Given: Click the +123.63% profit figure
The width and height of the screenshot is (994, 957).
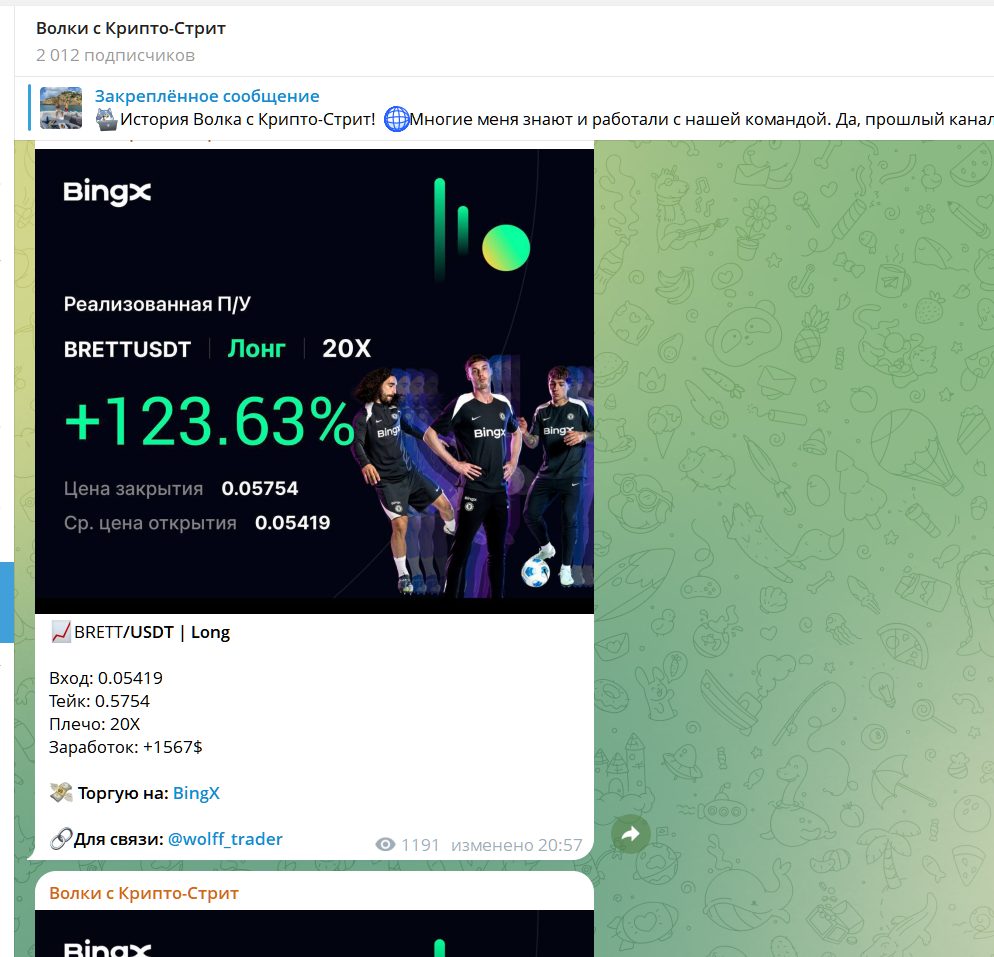Looking at the screenshot, I should [x=209, y=421].
